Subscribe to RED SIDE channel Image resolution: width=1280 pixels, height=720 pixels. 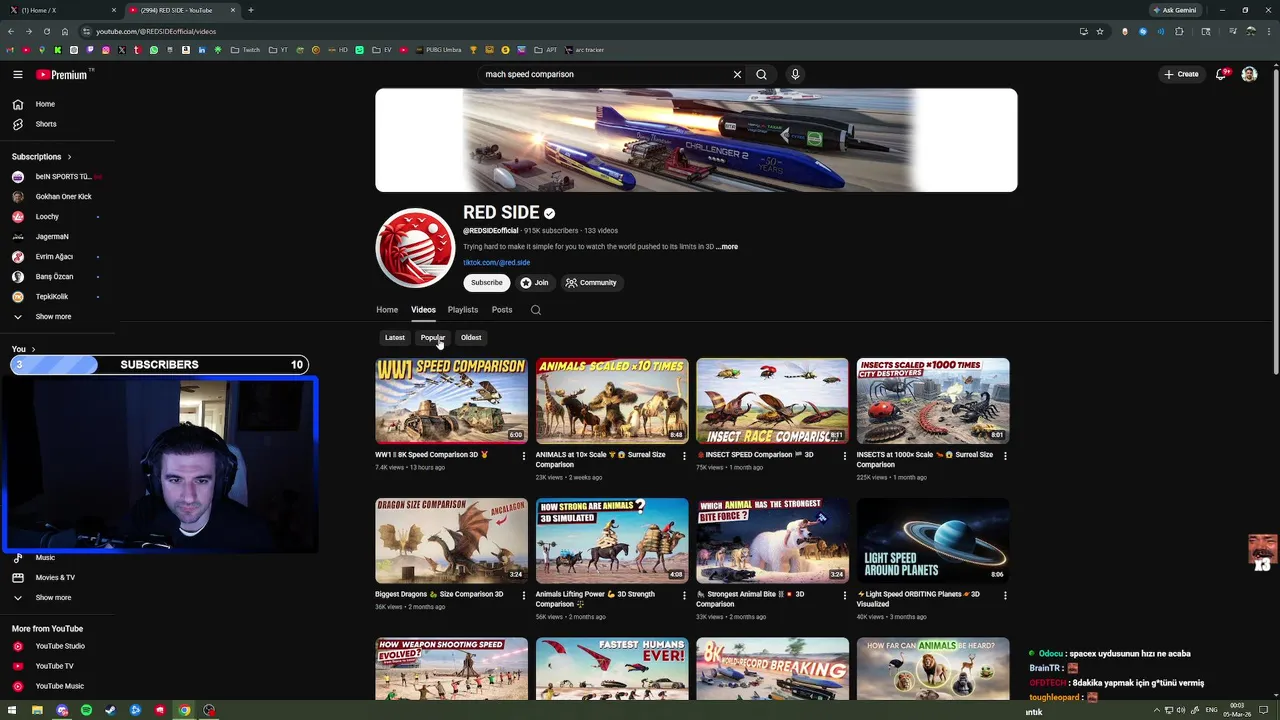487,283
